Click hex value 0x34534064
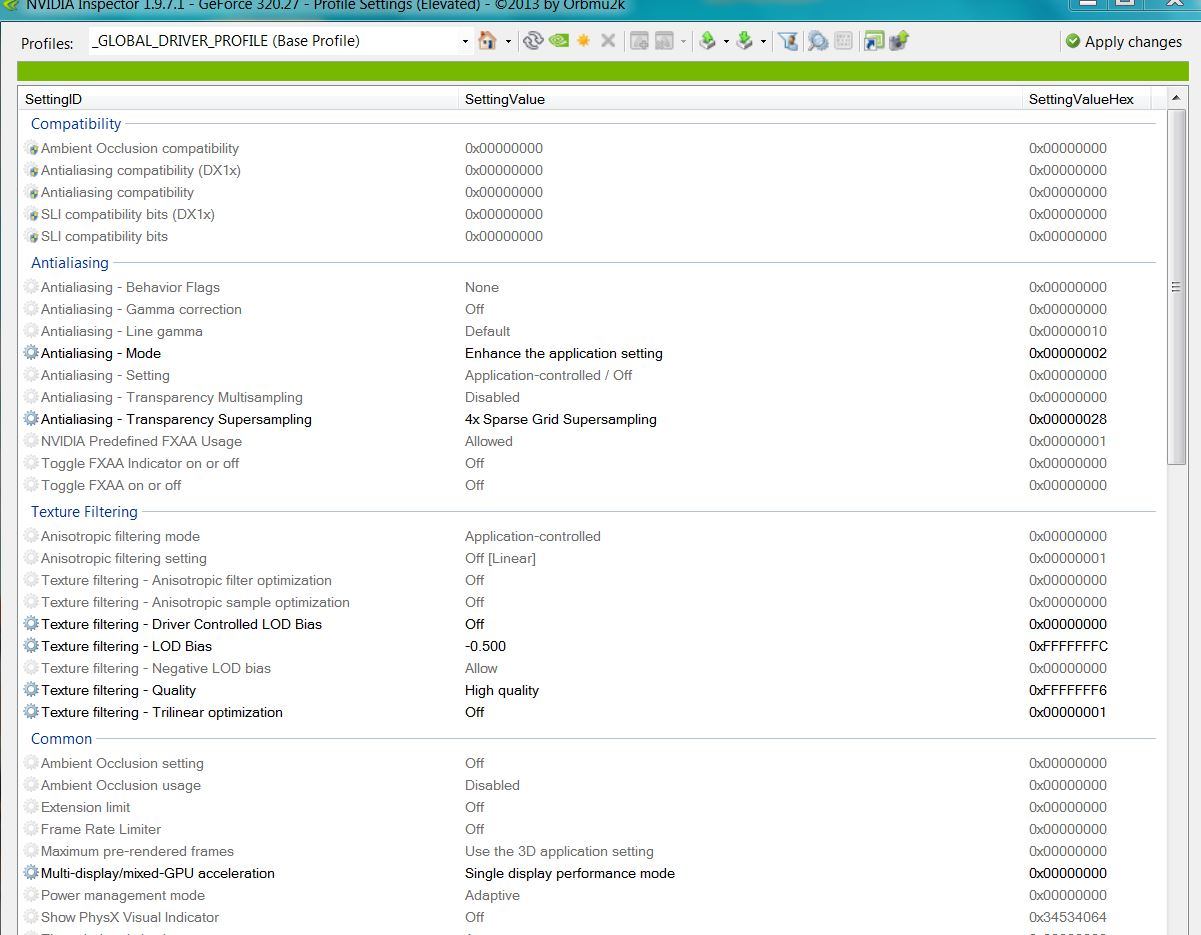The height and width of the screenshot is (935, 1201). [1068, 917]
